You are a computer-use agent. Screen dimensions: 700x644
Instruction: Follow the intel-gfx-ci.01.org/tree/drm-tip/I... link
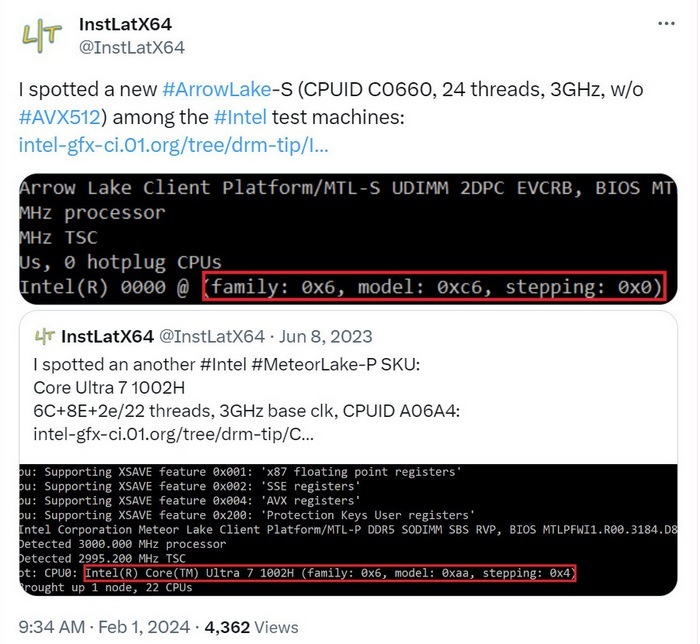point(174,145)
